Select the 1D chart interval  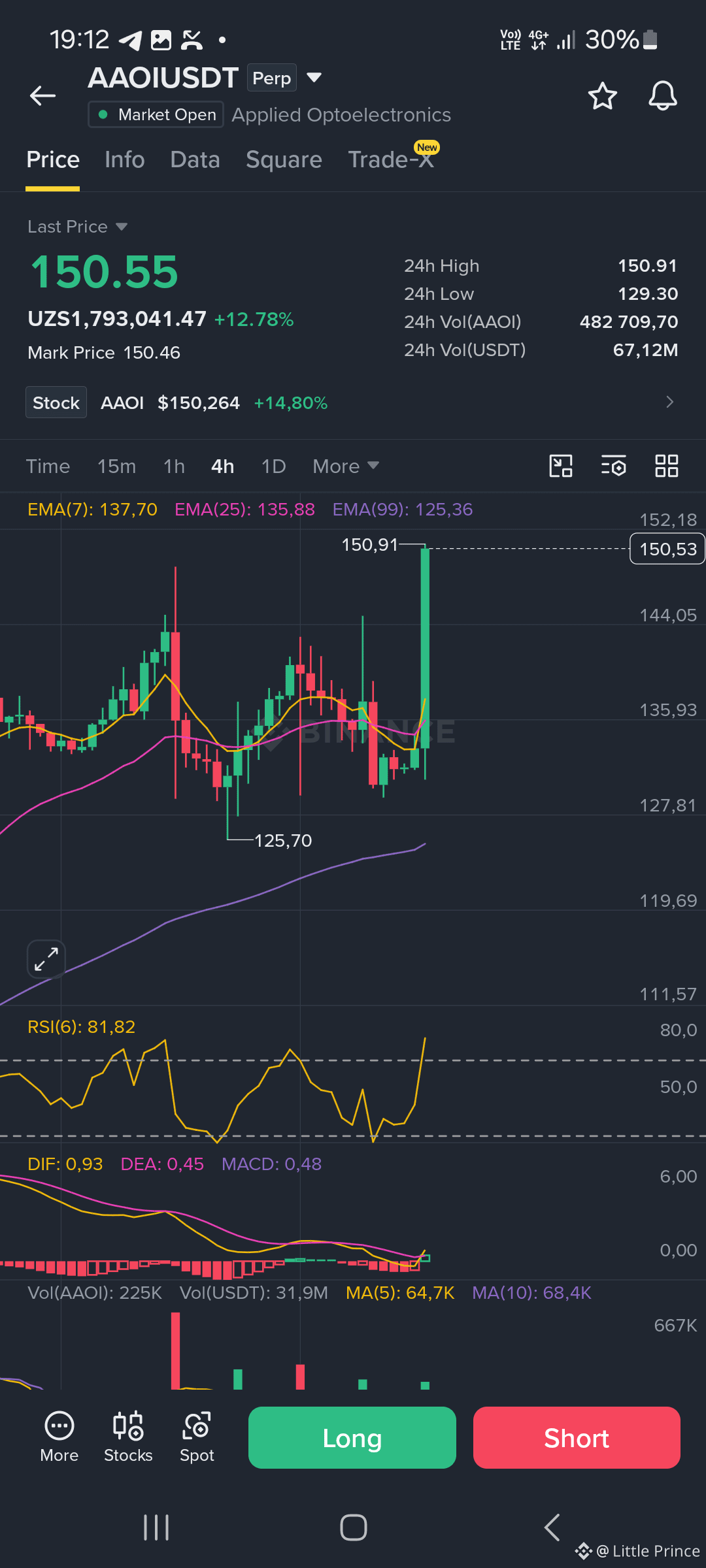point(273,466)
